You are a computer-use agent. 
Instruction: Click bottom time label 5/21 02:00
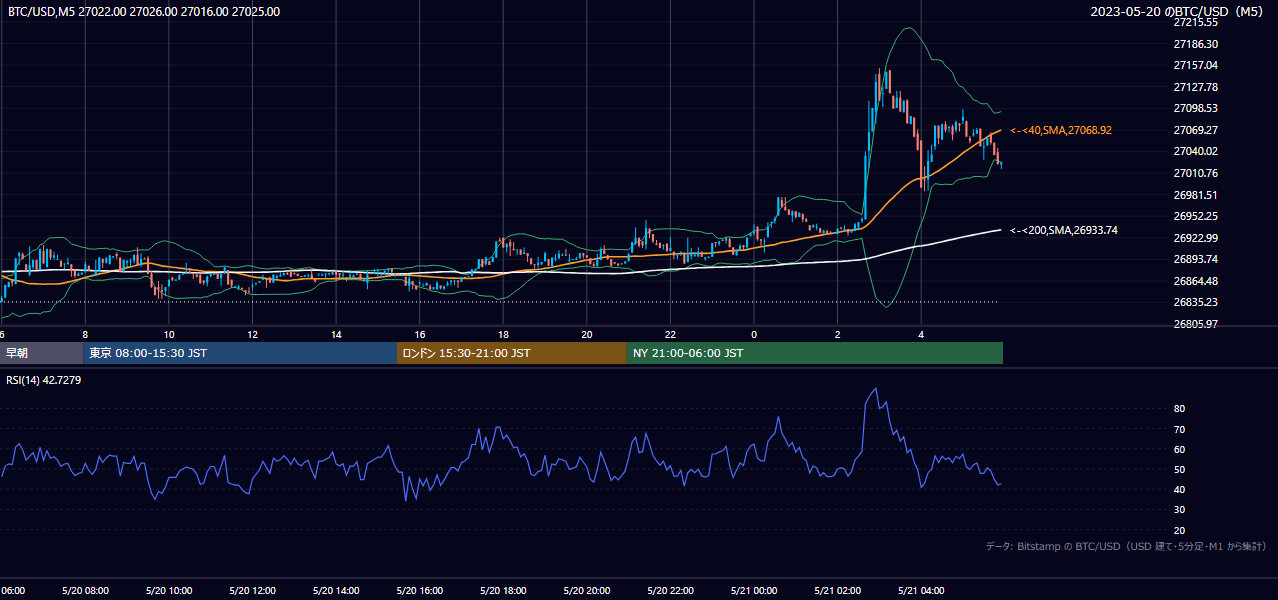click(837, 591)
